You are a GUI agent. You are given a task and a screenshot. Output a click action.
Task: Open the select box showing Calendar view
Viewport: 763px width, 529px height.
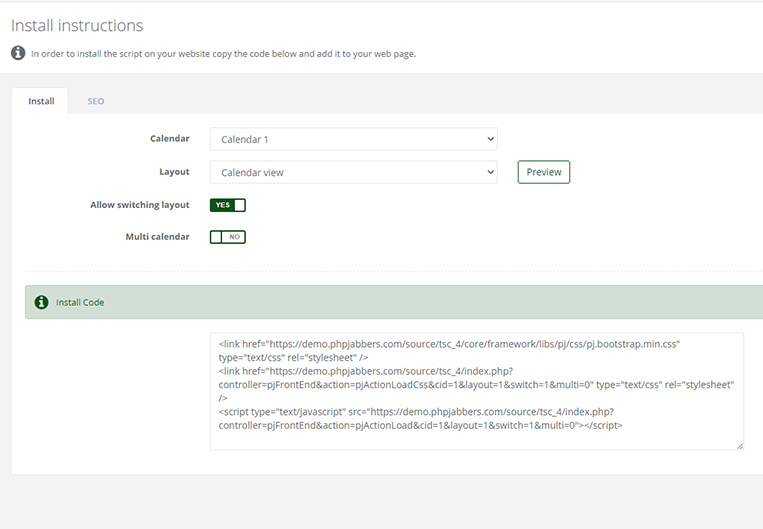pyautogui.click(x=354, y=172)
